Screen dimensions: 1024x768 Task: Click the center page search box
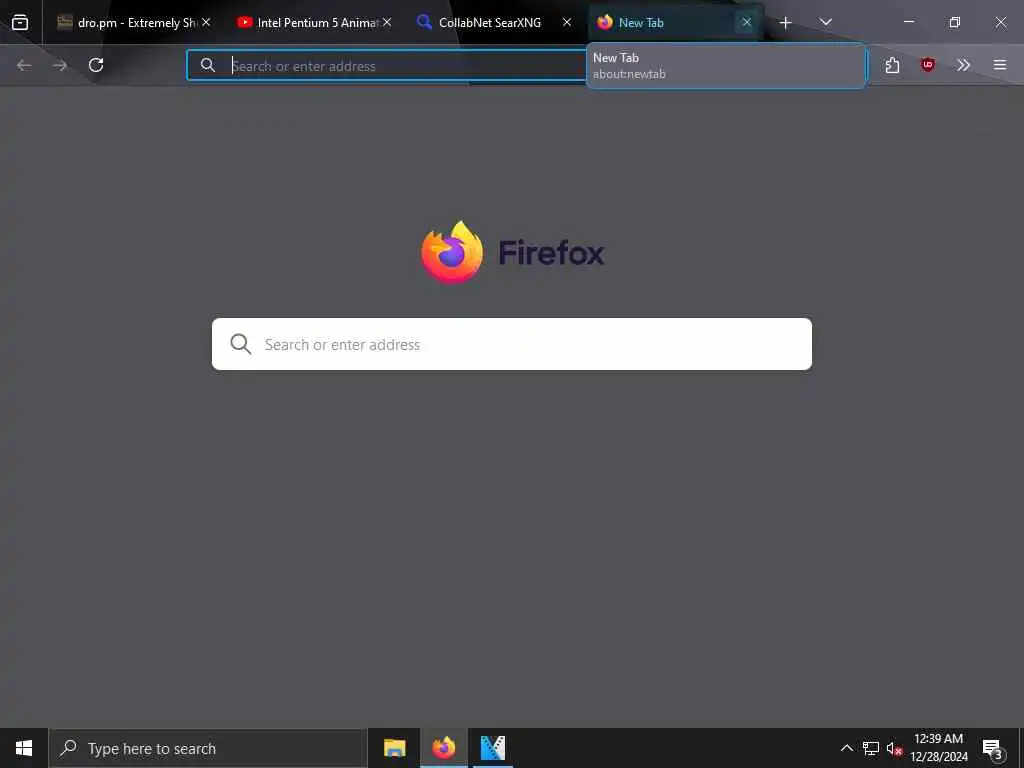(x=512, y=344)
